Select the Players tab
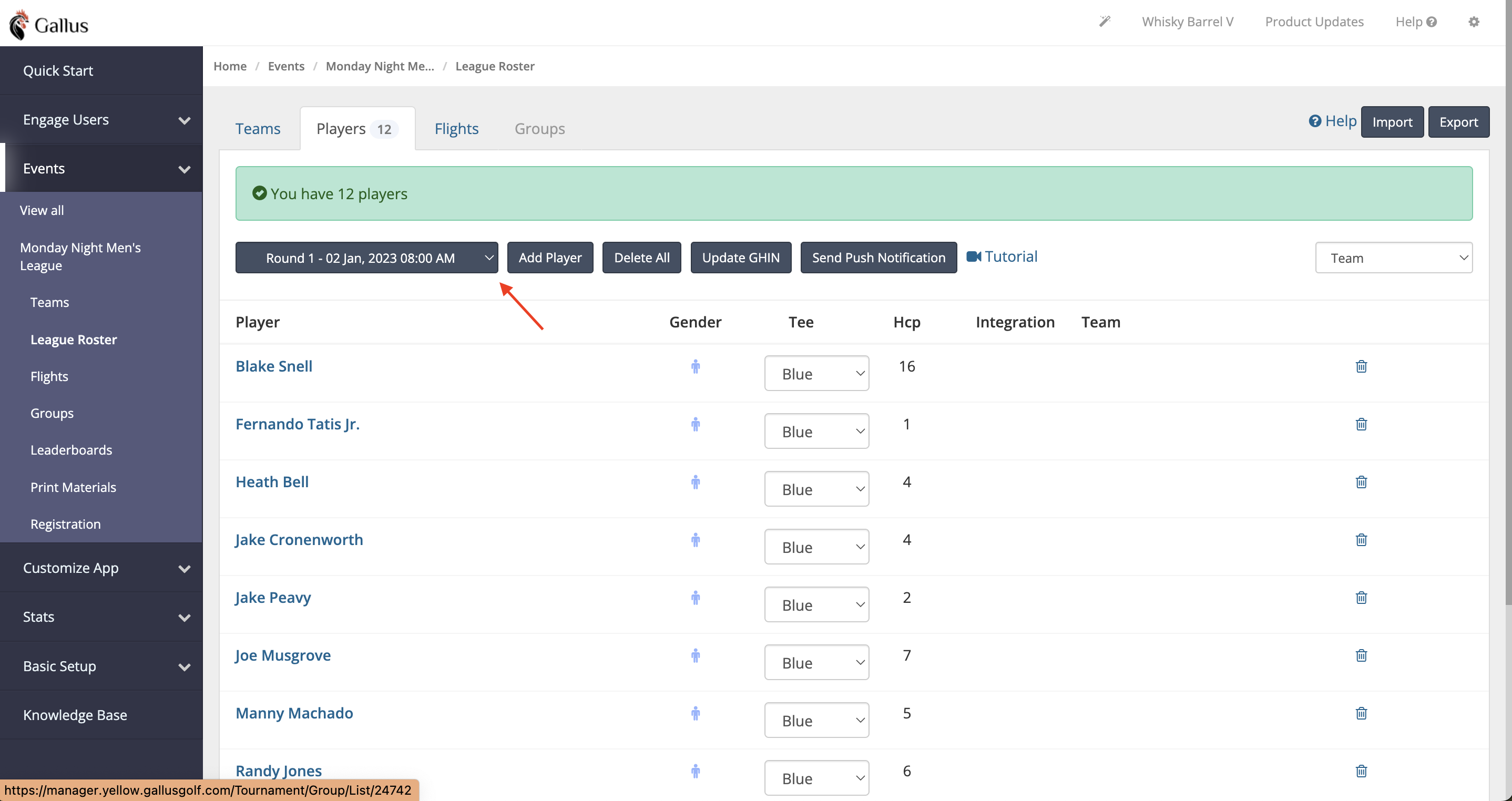1512x801 pixels. pos(357,129)
